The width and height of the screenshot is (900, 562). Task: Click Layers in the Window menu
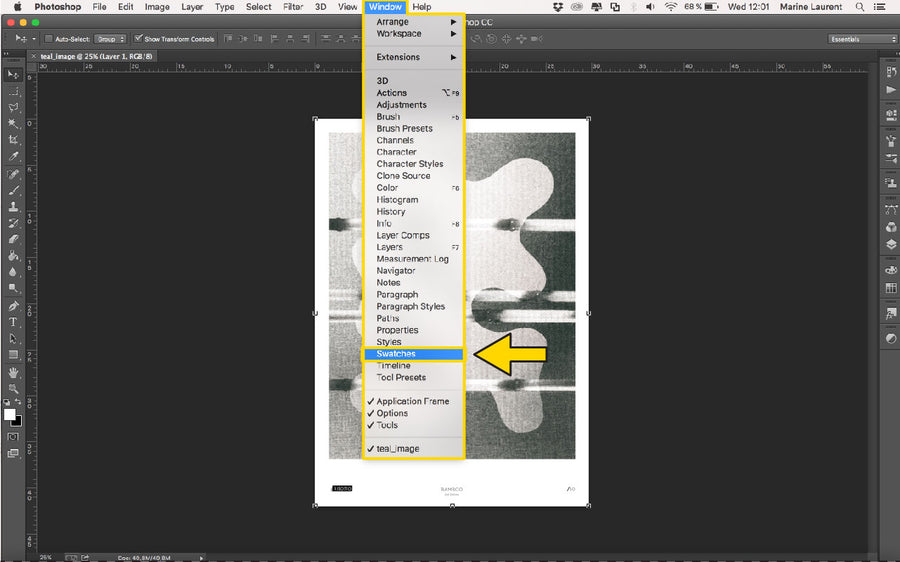point(389,247)
